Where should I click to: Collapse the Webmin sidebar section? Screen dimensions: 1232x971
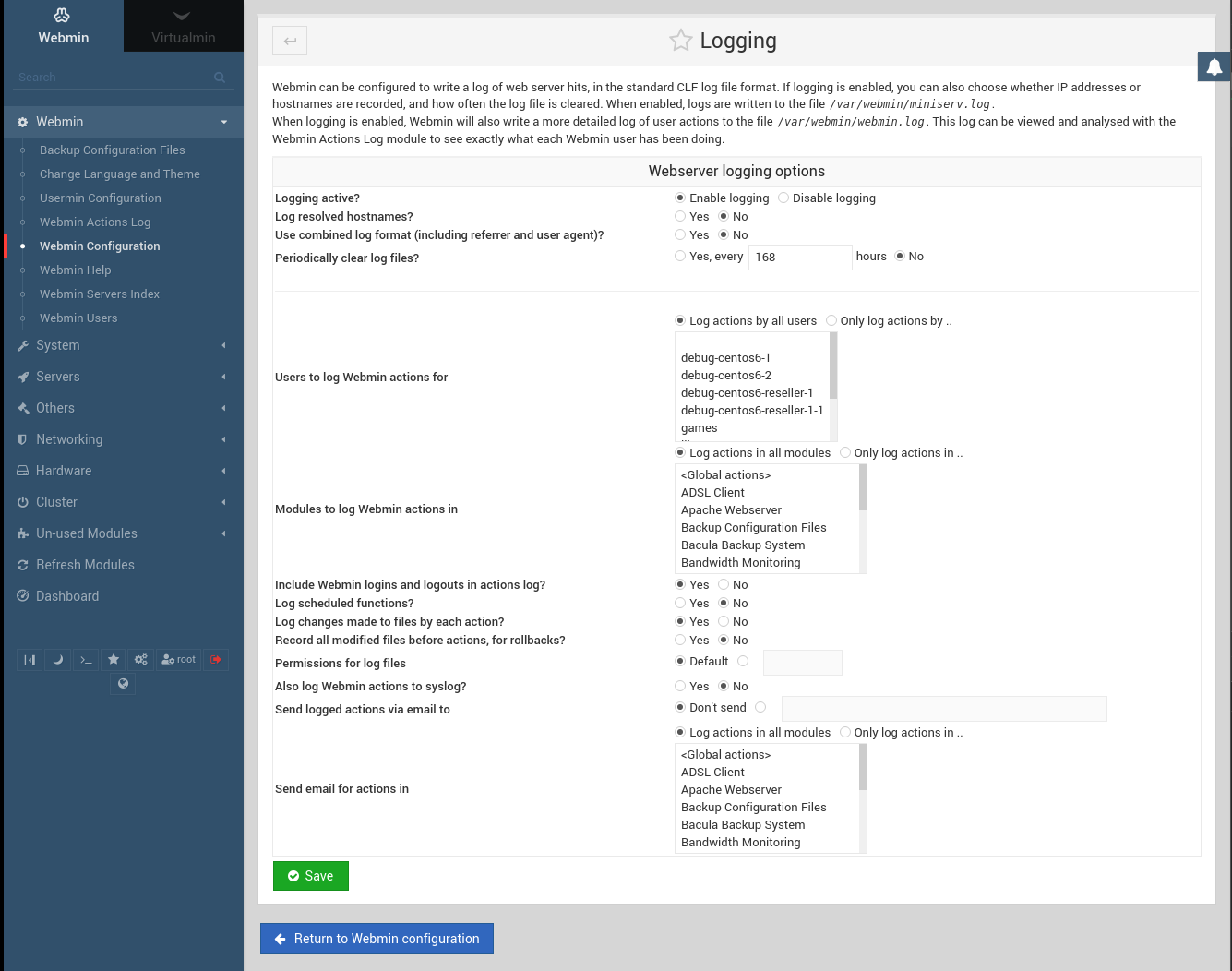pos(60,122)
